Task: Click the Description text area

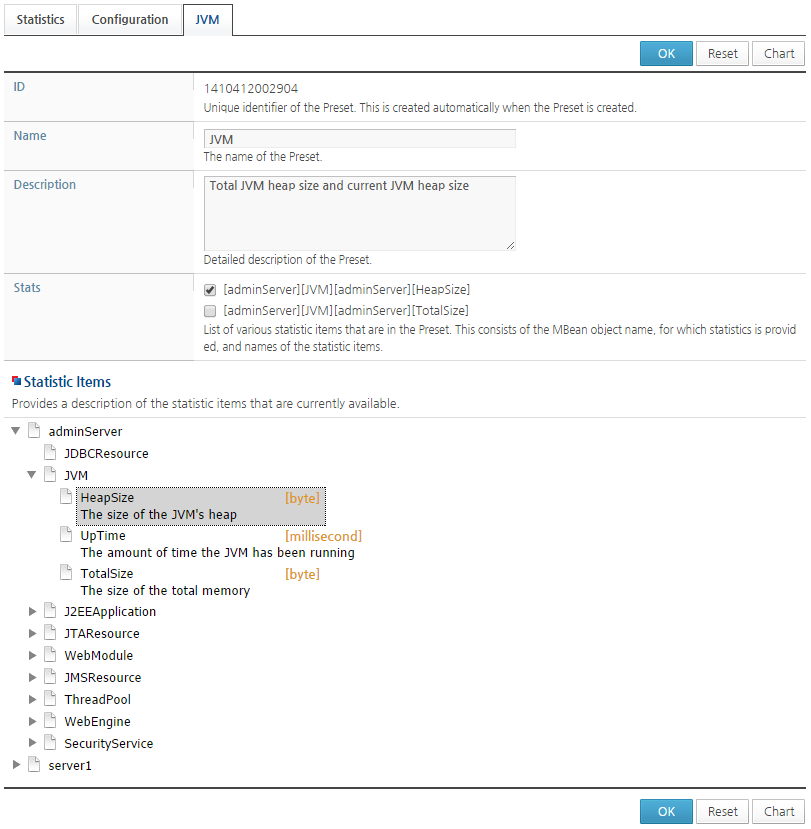Action: (x=360, y=214)
